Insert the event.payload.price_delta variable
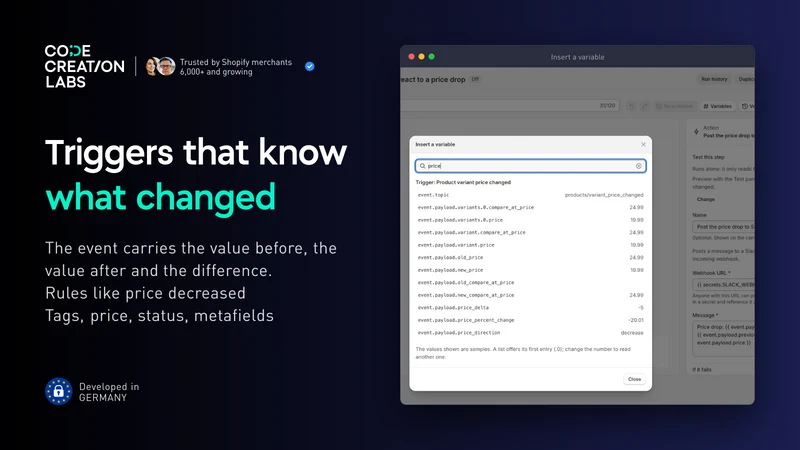800x450 pixels. (531, 307)
